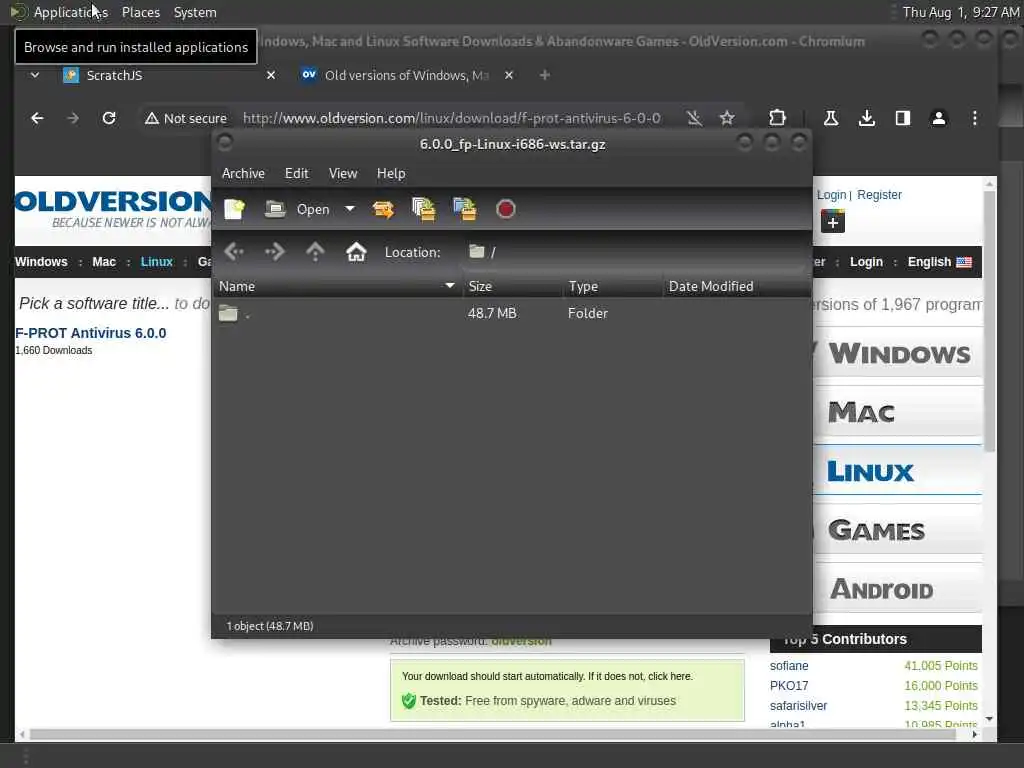
Task: Click the large WINDOWS category button
Action: click(899, 353)
